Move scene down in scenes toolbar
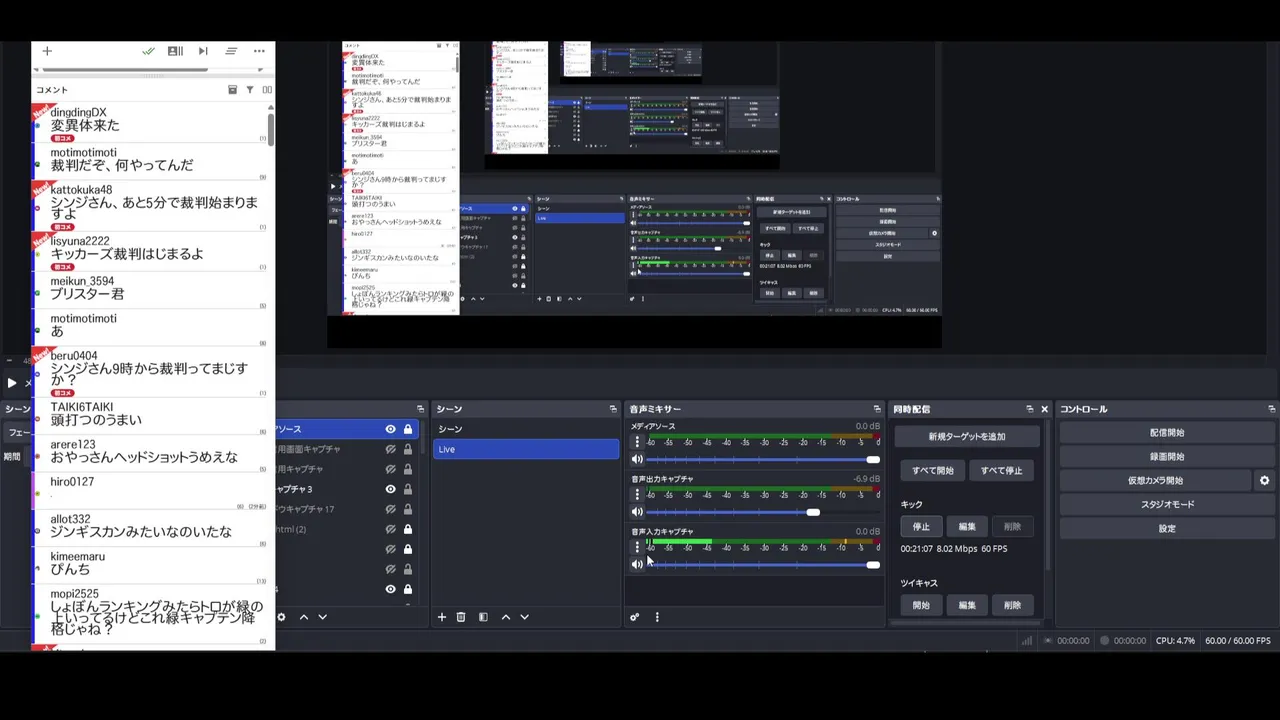This screenshot has height=720, width=1280. [x=524, y=617]
